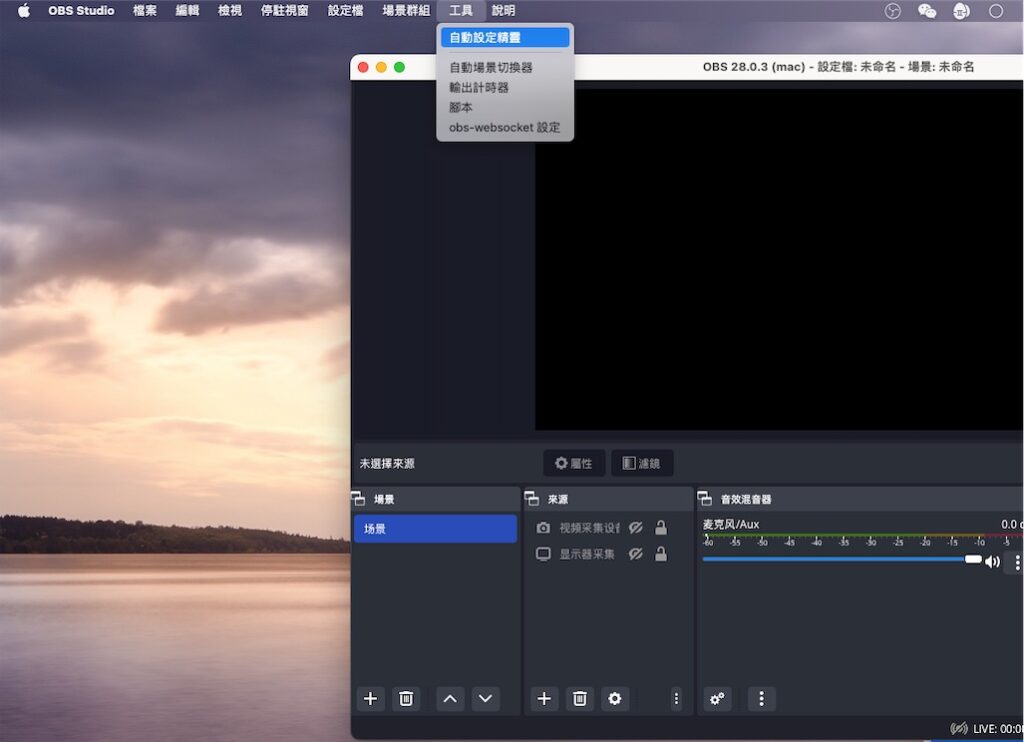
Task: Delete selected scene with trash icon
Action: pos(406,699)
